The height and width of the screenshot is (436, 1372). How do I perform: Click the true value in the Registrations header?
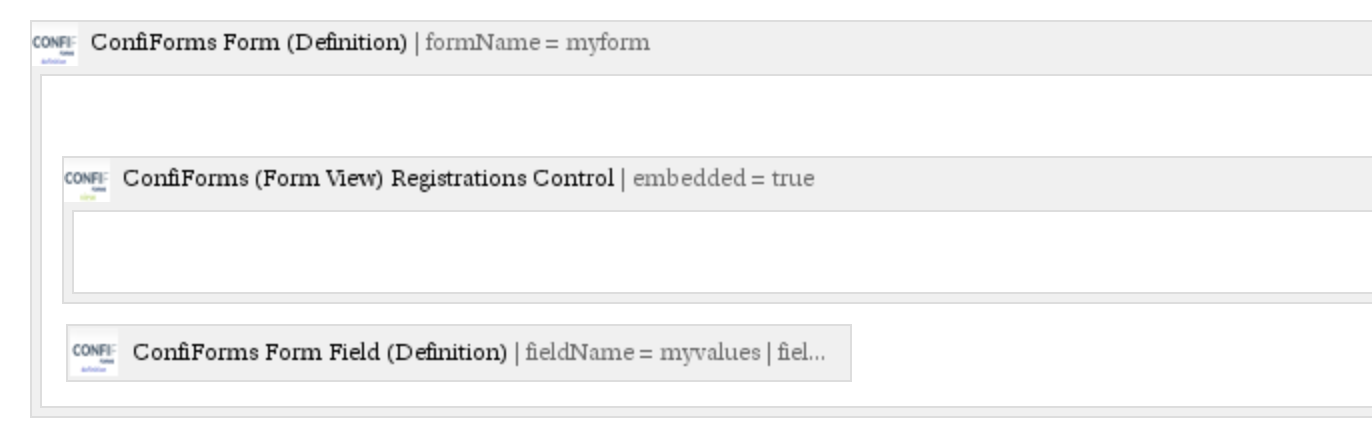[793, 179]
